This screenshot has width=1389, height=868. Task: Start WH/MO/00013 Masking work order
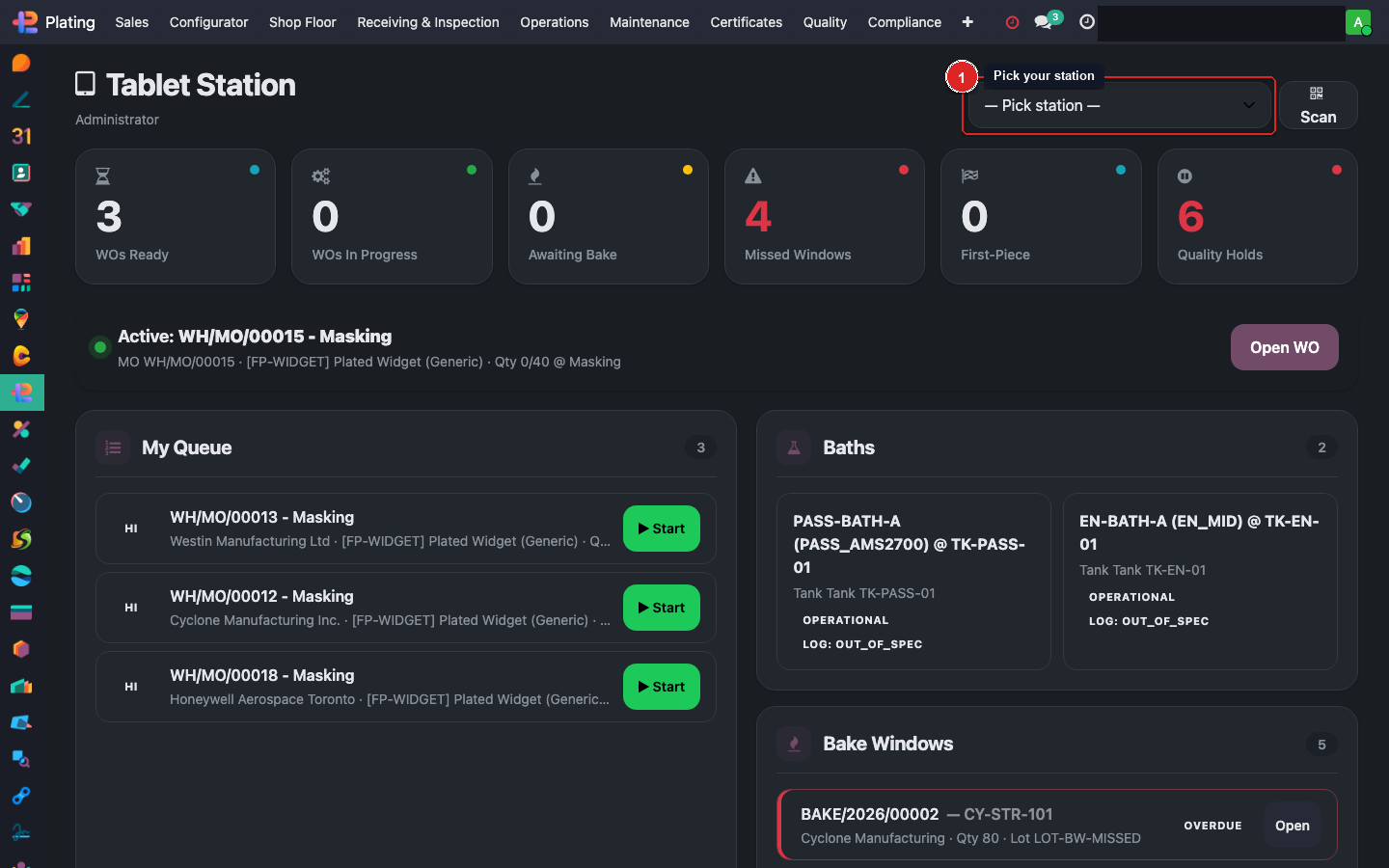[661, 529]
